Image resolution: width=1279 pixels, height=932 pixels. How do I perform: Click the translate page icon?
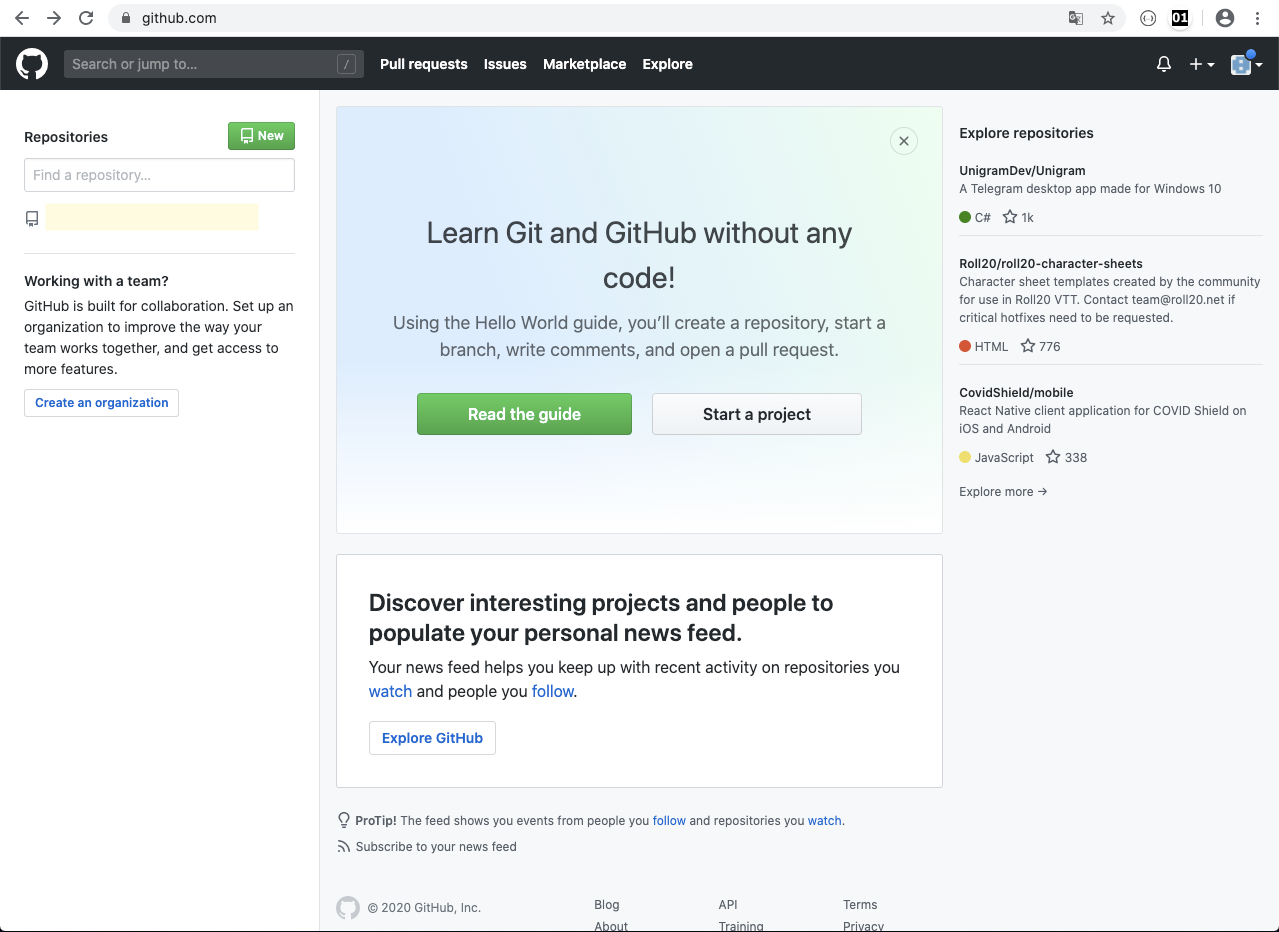pyautogui.click(x=1076, y=18)
